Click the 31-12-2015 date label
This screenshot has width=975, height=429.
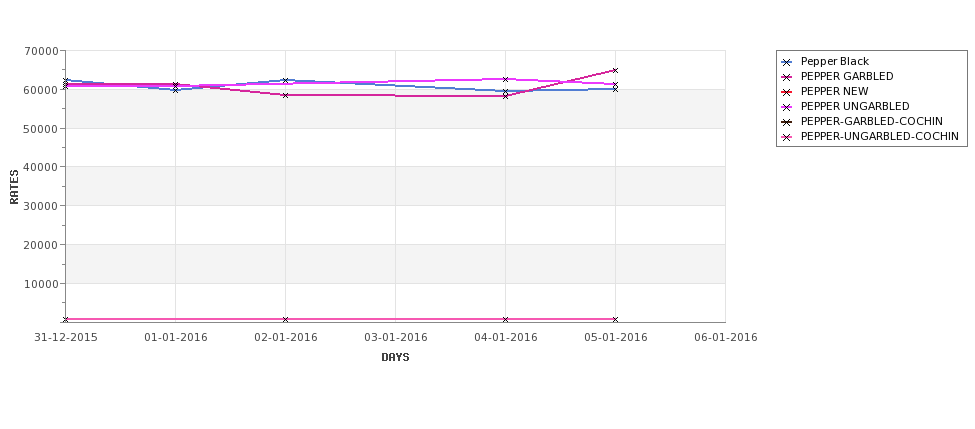tap(65, 338)
